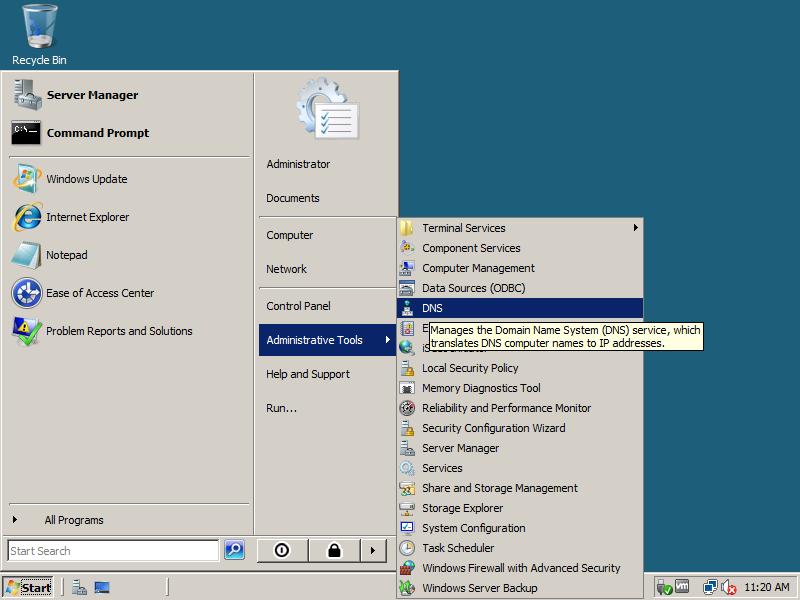The width and height of the screenshot is (800, 600).
Task: Launch Internet Explorer icon
Action: click(x=27, y=217)
